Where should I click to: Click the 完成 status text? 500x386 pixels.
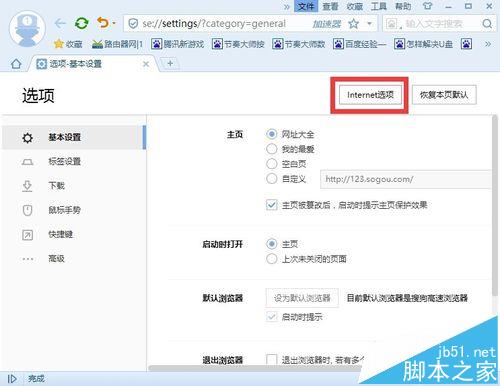36,379
